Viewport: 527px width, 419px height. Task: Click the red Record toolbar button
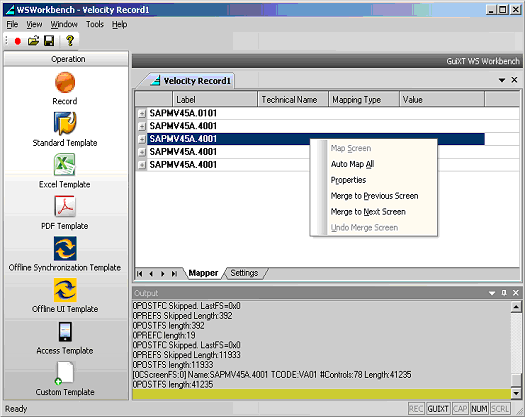17,41
